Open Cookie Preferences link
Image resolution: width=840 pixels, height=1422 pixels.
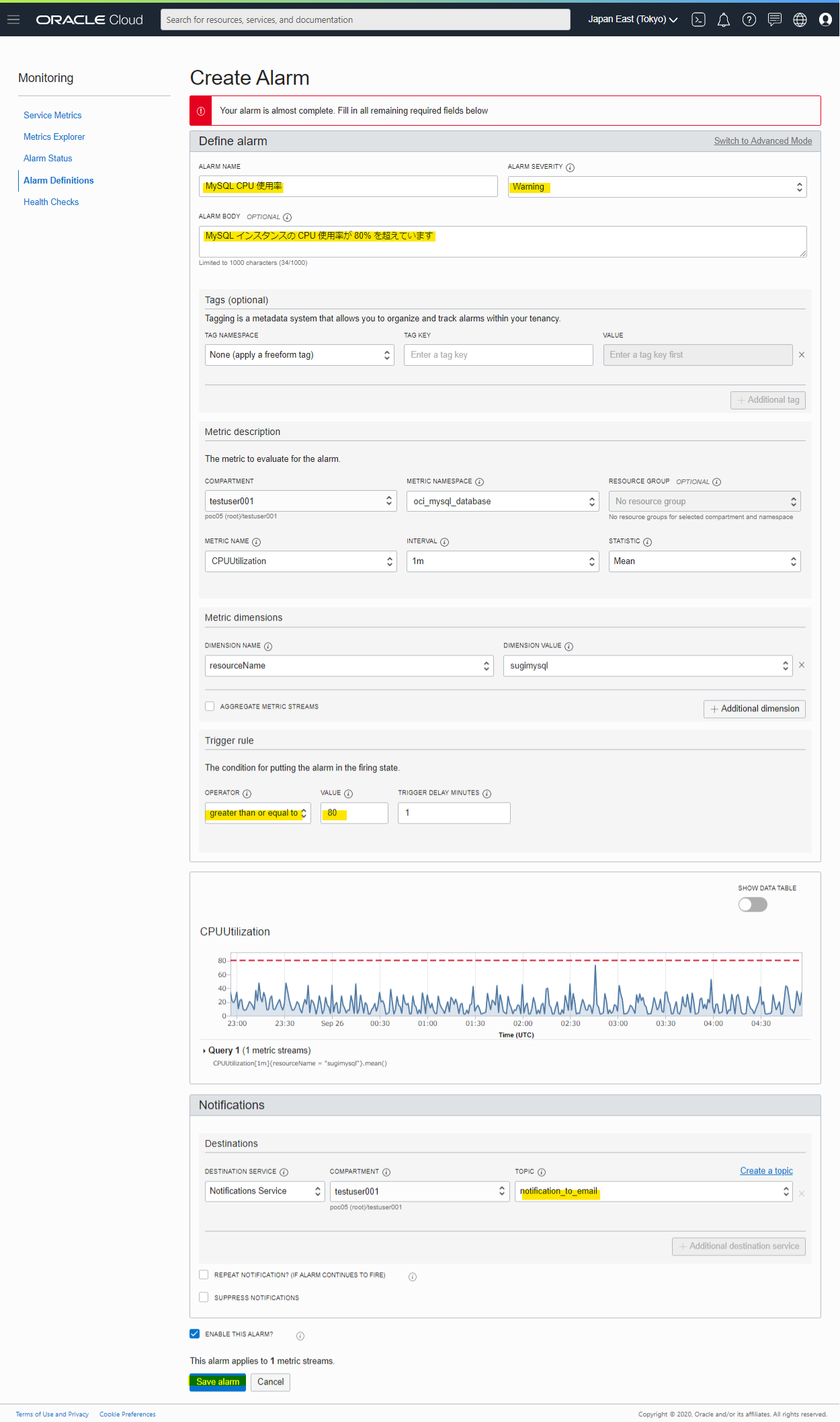[128, 1415]
